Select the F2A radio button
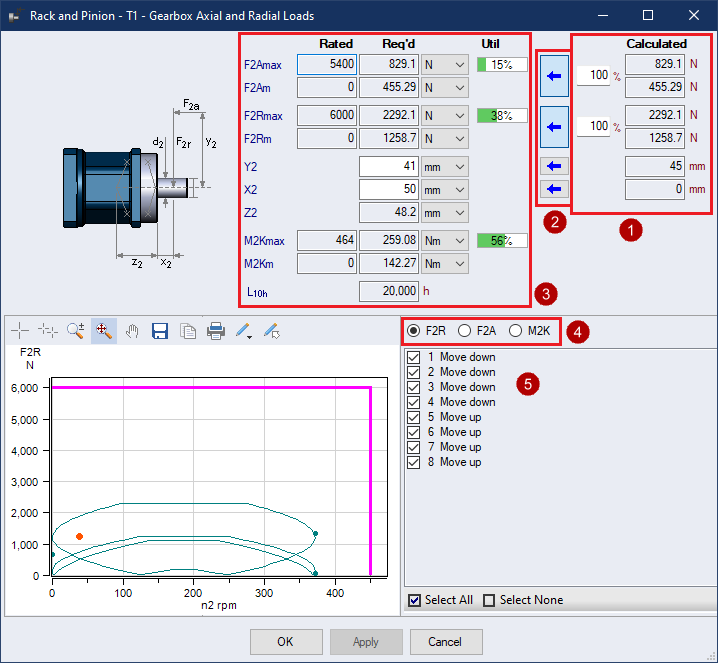The image size is (718, 663). click(464, 331)
